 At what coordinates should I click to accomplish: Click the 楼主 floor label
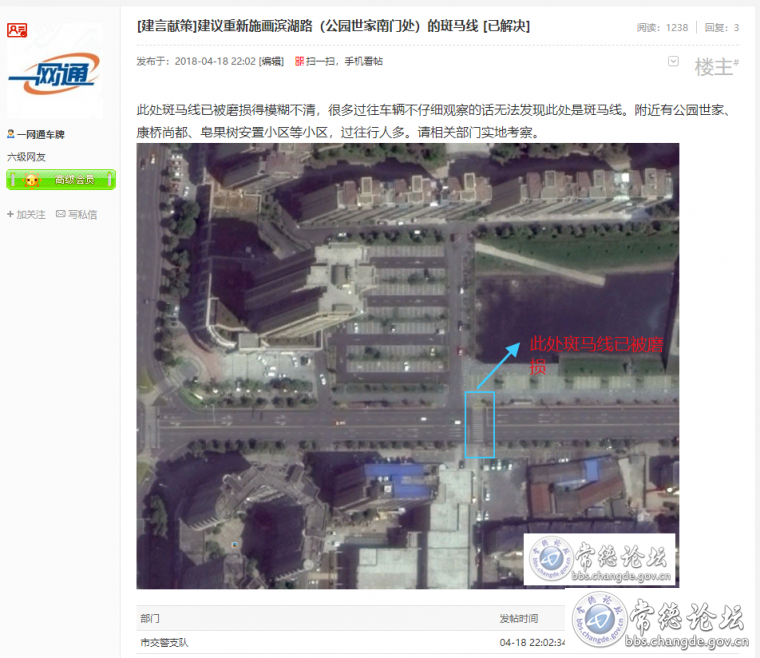click(716, 66)
